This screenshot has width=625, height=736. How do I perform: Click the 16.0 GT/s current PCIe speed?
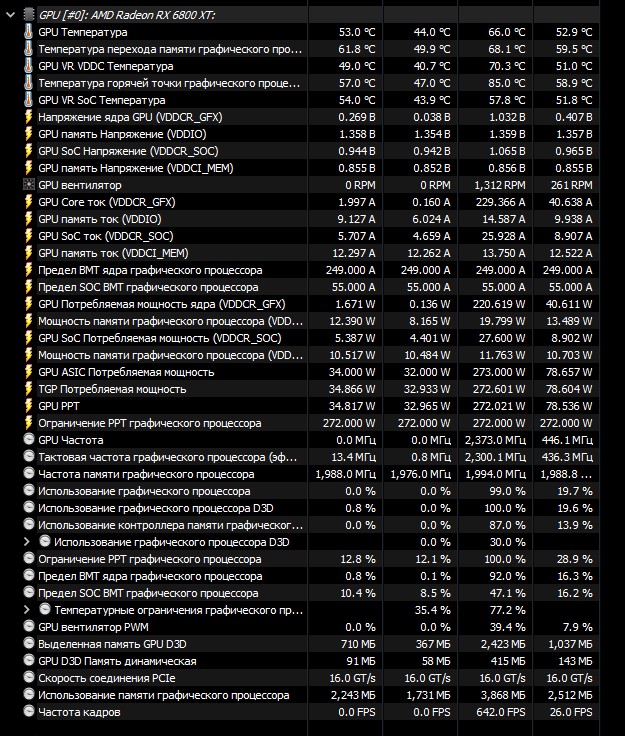point(352,678)
